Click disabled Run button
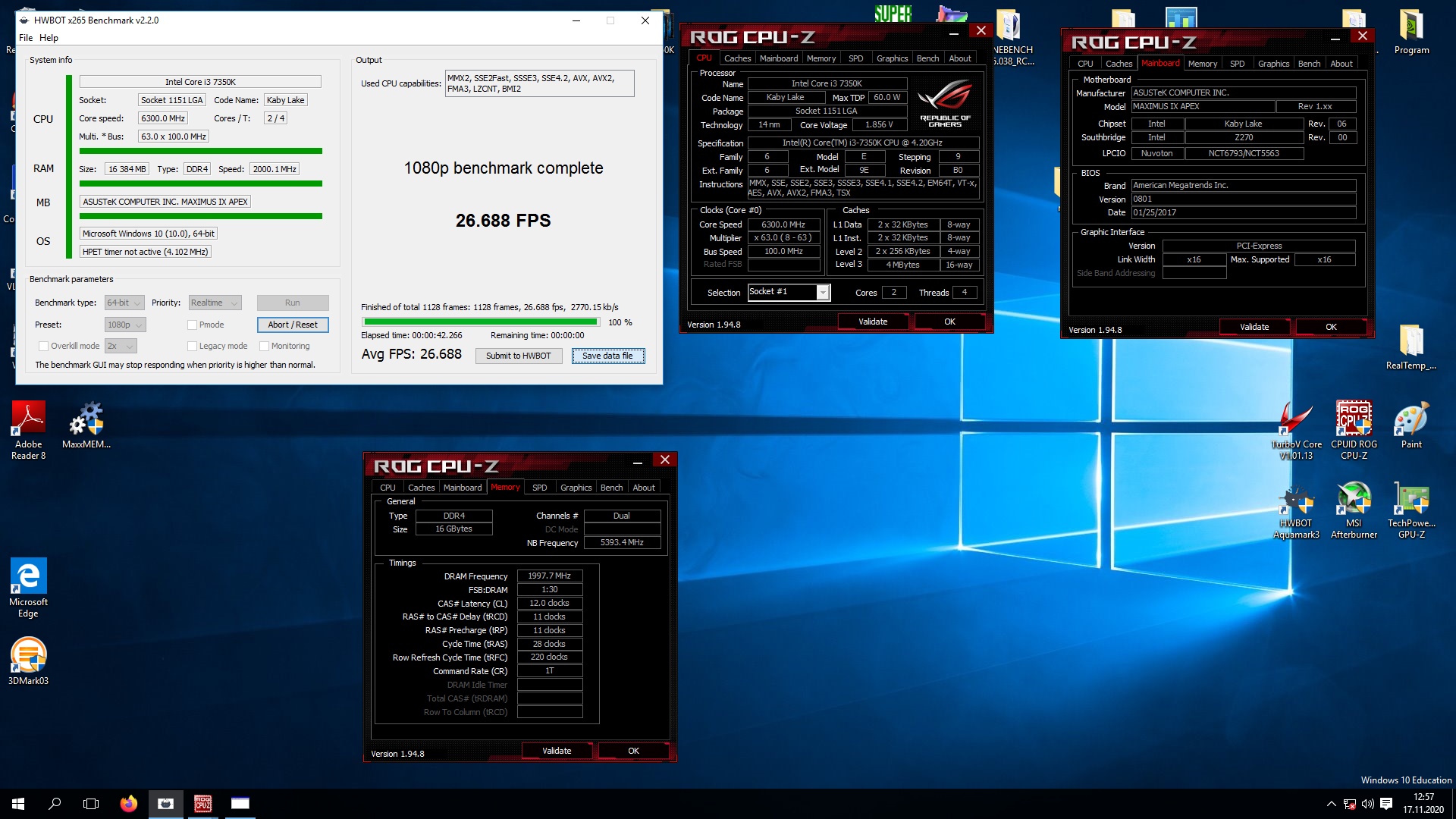 pyautogui.click(x=293, y=303)
